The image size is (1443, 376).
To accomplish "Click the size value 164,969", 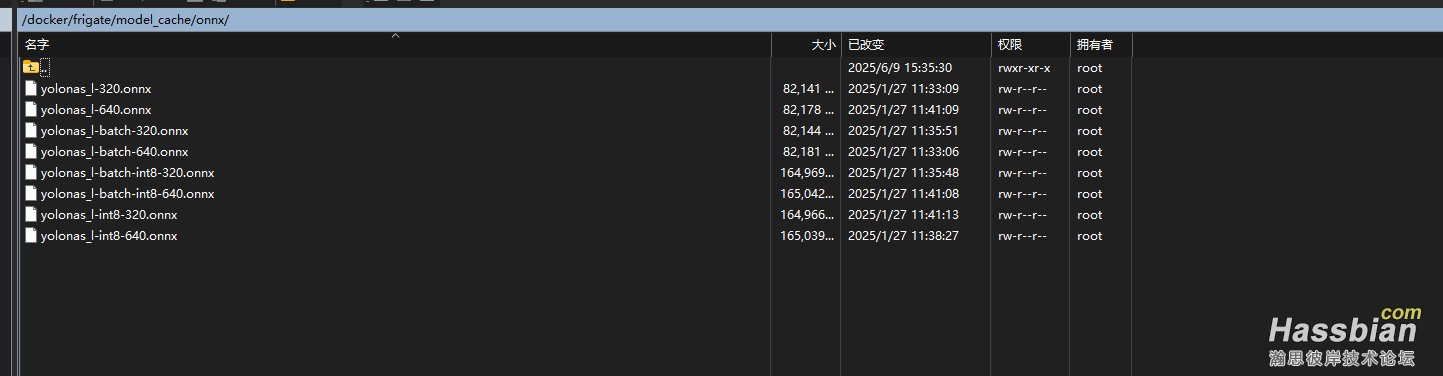I will coord(807,173).
